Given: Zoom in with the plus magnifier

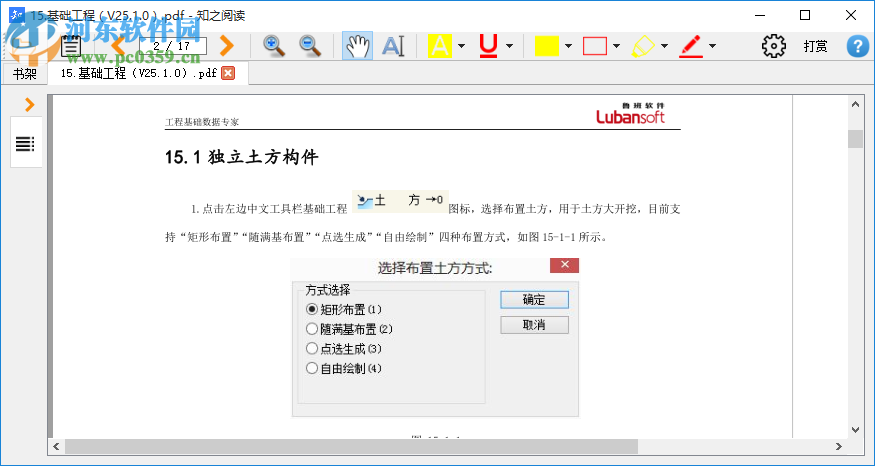Looking at the screenshot, I should tap(274, 46).
